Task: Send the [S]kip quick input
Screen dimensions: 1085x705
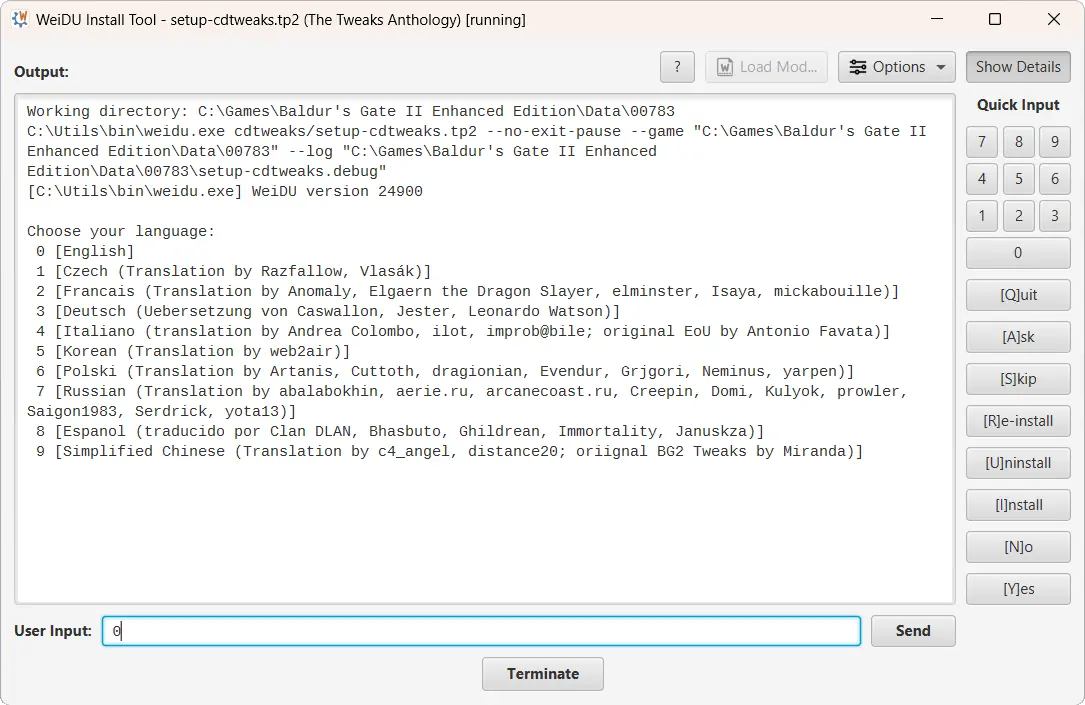Action: pyautogui.click(x=1018, y=379)
